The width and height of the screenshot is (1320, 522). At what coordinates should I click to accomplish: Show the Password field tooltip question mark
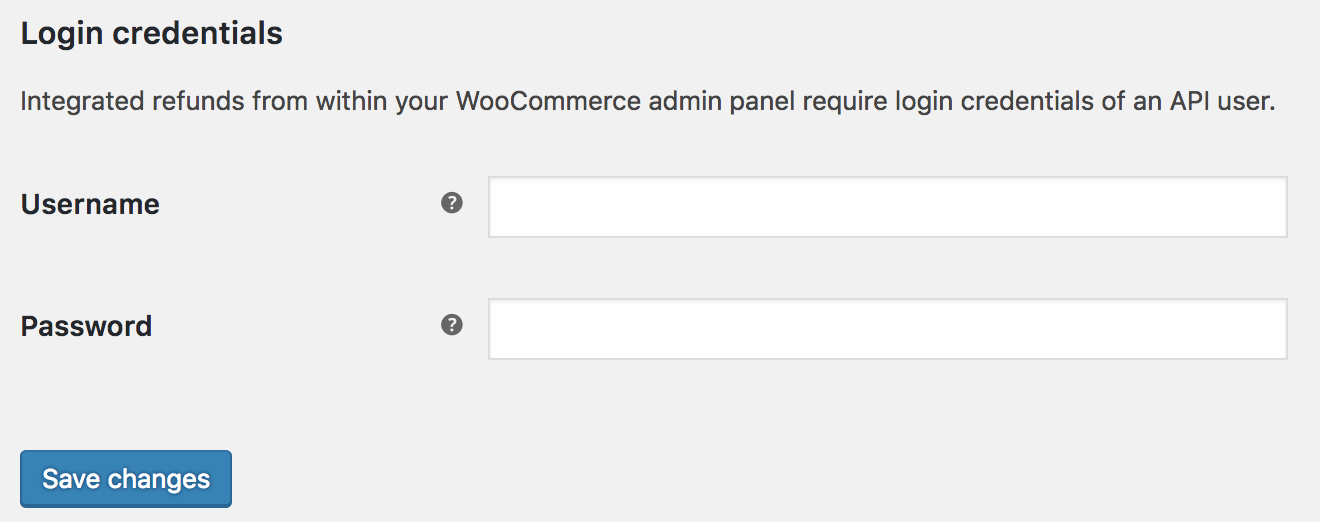[x=452, y=325]
